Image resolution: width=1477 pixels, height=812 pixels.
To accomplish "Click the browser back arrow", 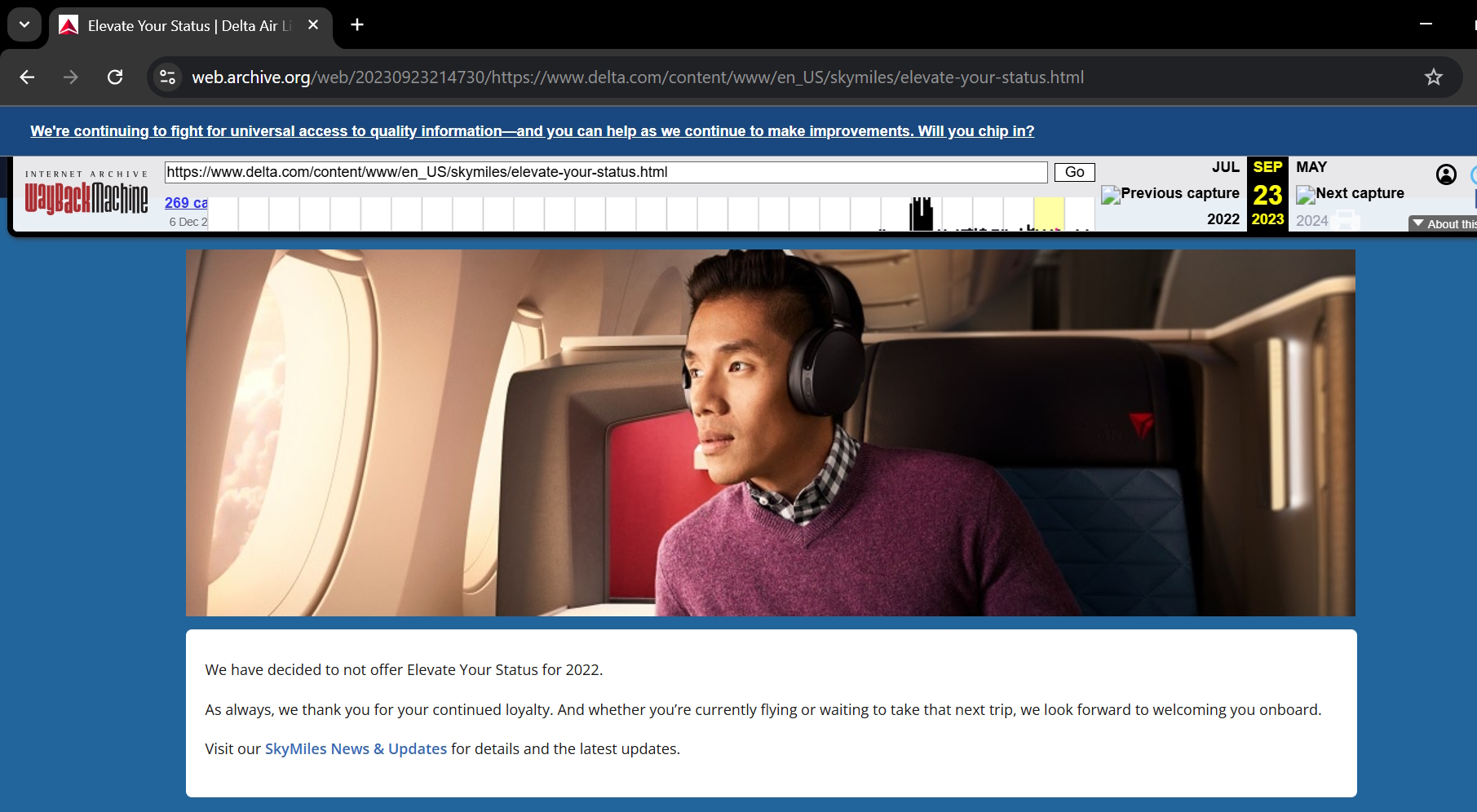I will tap(27, 77).
